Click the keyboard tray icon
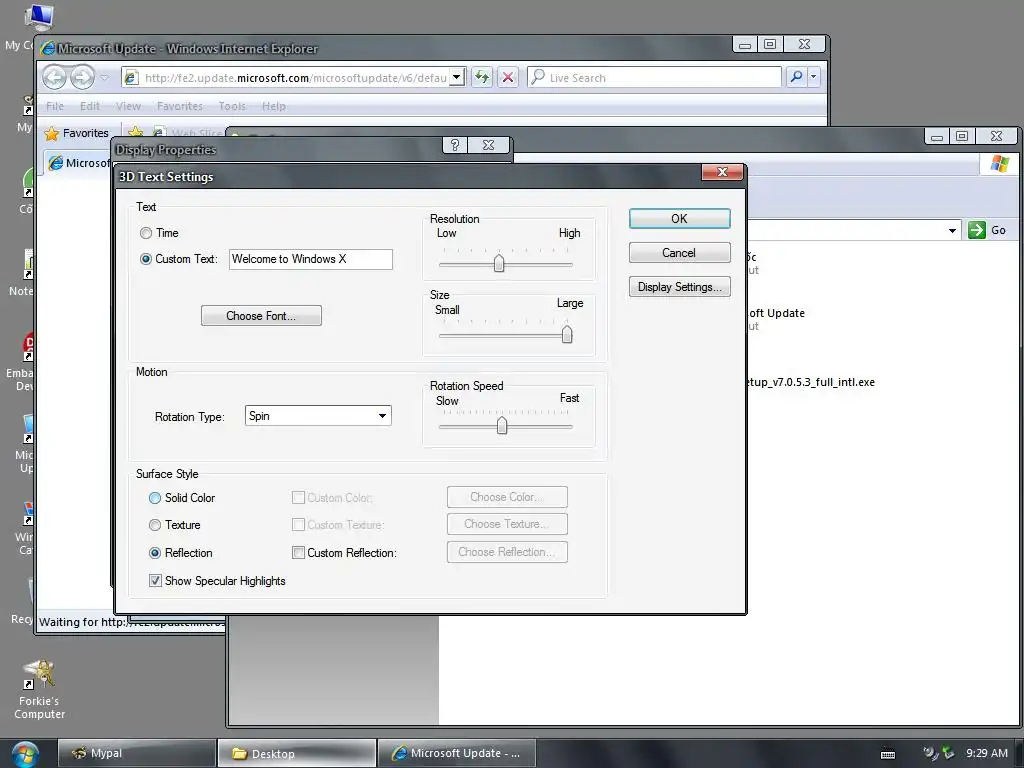 click(x=888, y=754)
